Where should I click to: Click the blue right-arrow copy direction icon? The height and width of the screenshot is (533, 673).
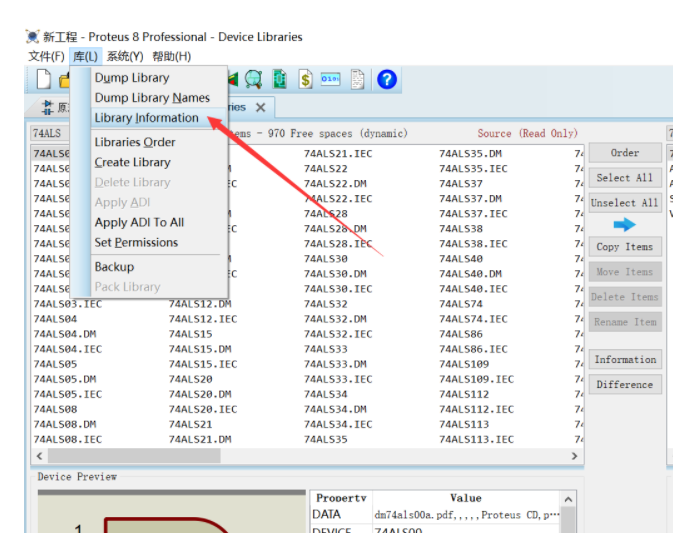(x=624, y=224)
